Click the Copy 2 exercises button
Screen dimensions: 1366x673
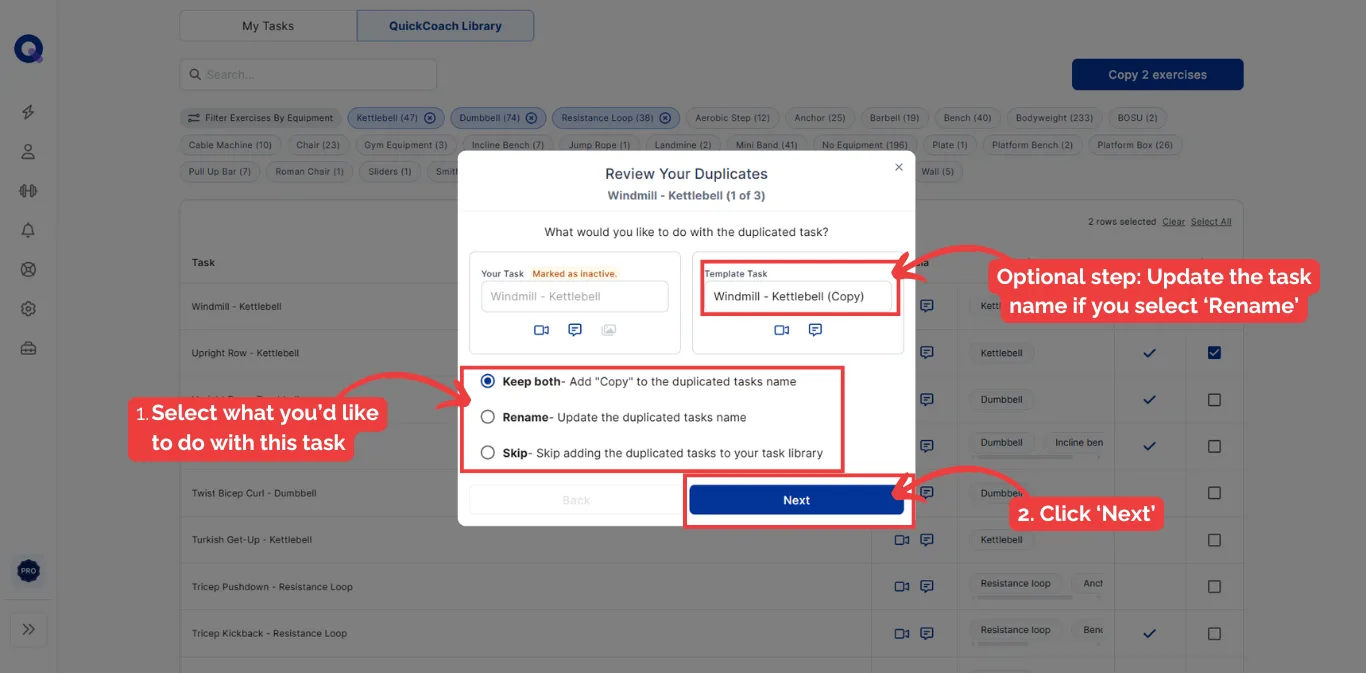1157,75
